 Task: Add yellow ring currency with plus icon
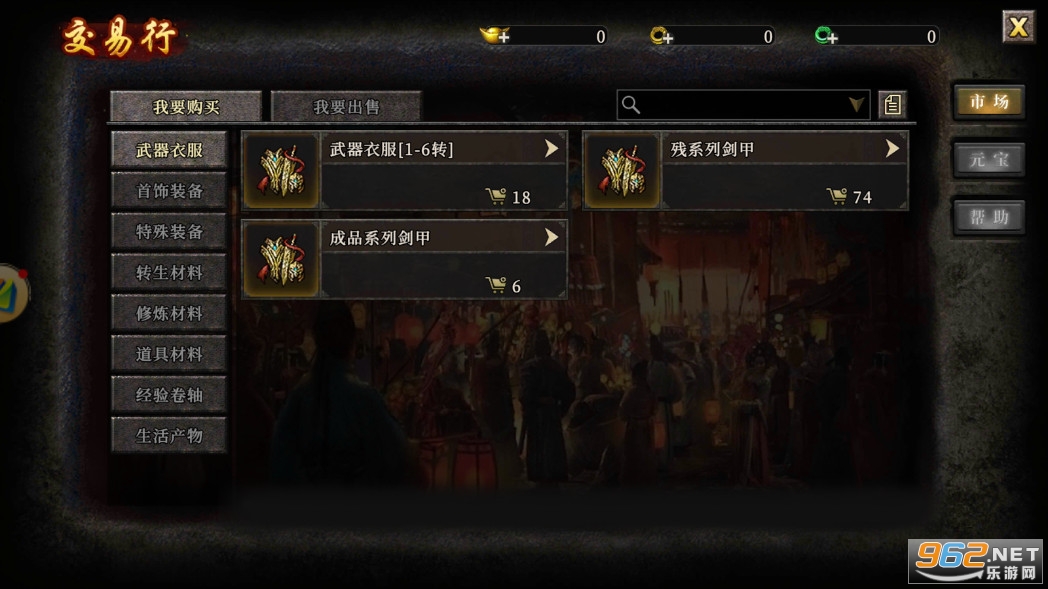pyautogui.click(x=661, y=35)
